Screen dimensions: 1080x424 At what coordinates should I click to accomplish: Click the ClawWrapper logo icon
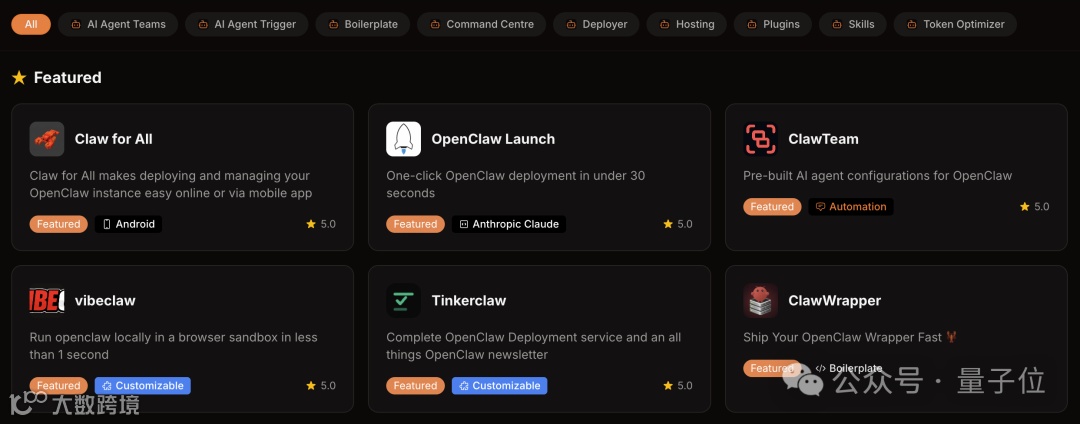pyautogui.click(x=760, y=301)
